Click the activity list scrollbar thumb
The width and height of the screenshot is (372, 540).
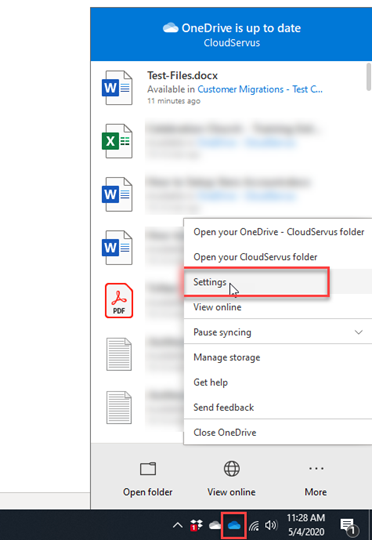pos(369,76)
